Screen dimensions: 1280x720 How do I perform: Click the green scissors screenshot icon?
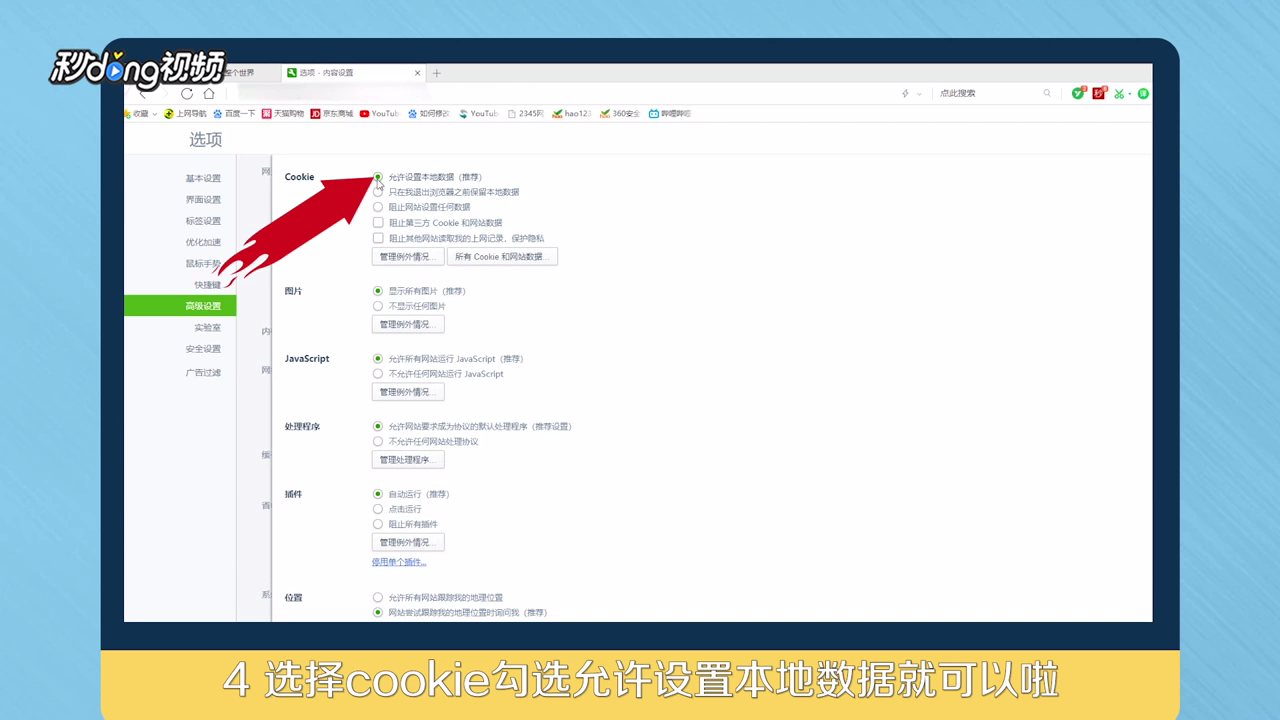tap(1119, 93)
